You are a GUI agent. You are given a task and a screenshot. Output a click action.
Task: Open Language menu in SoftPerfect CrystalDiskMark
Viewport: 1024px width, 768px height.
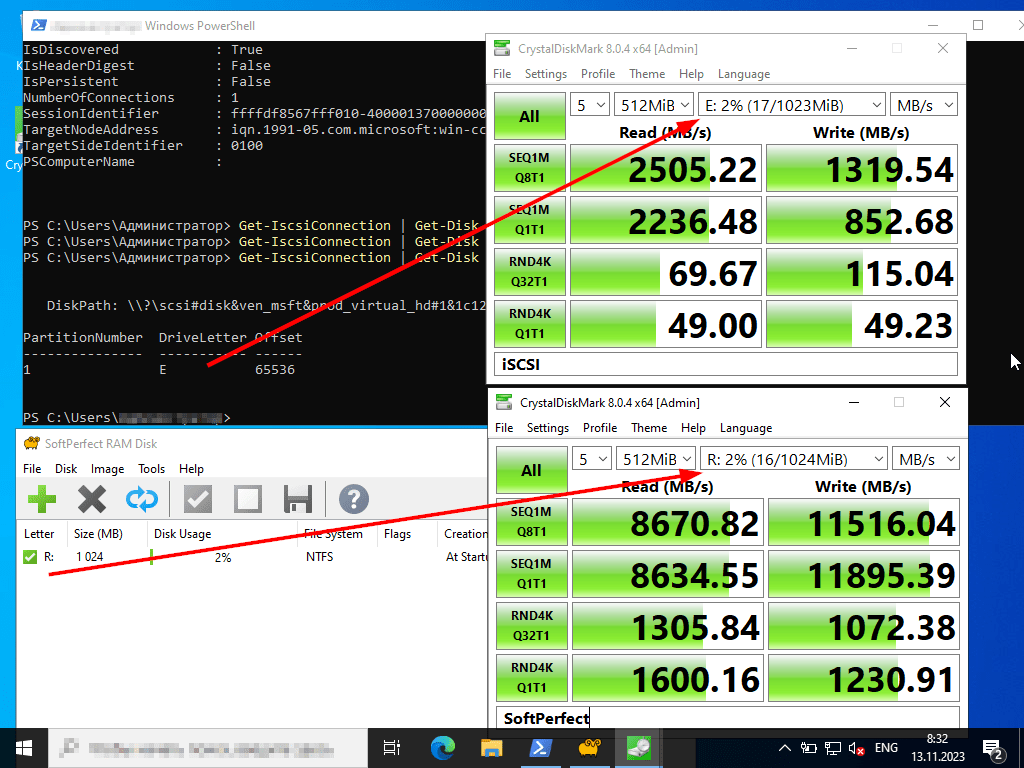tap(746, 428)
